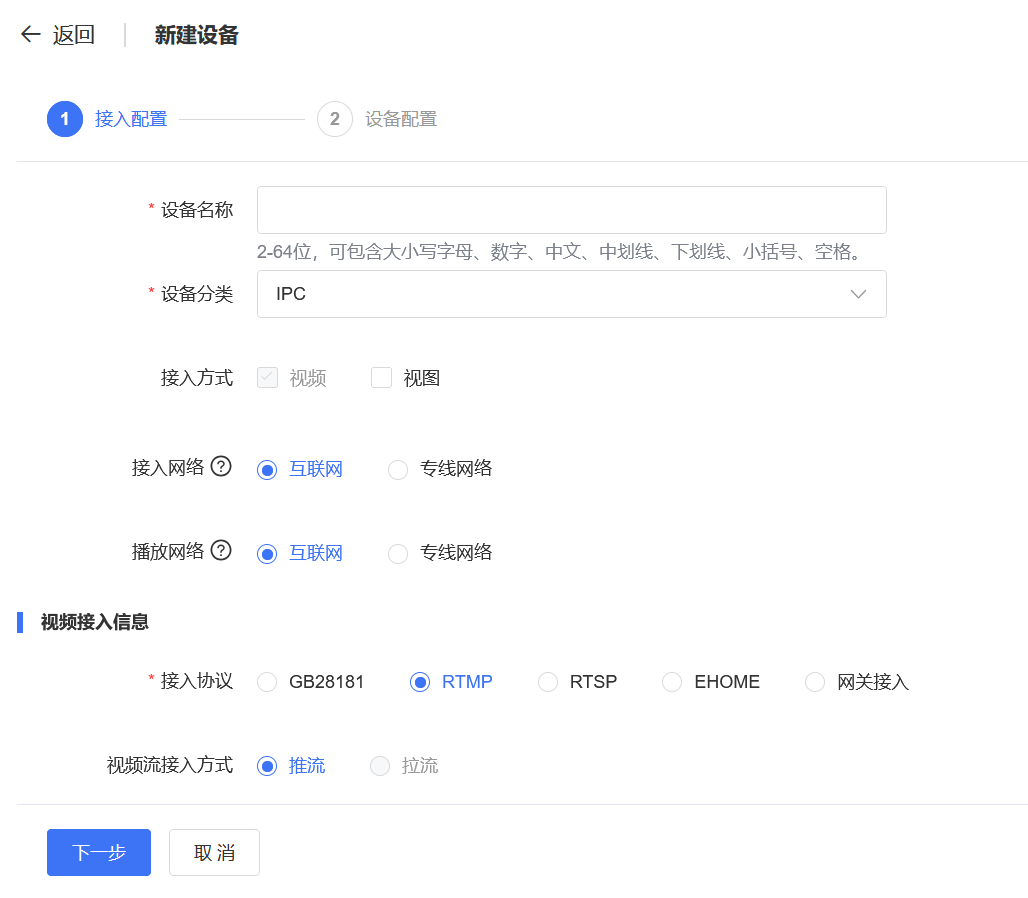Click help icon next to 播放网络
Screen dimensions: 1028x898
pyautogui.click(x=221, y=551)
